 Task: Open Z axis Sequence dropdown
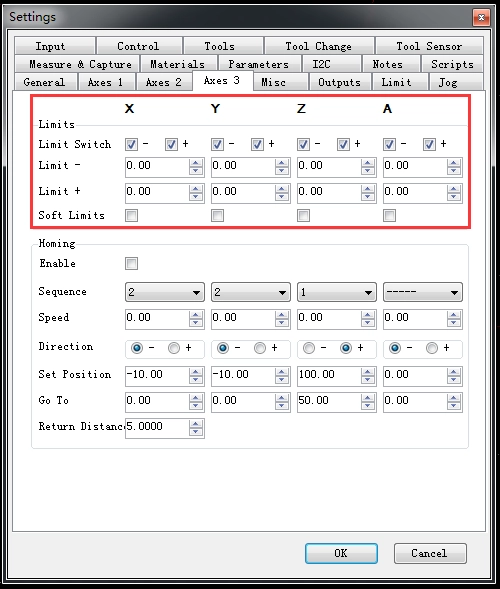[337, 292]
